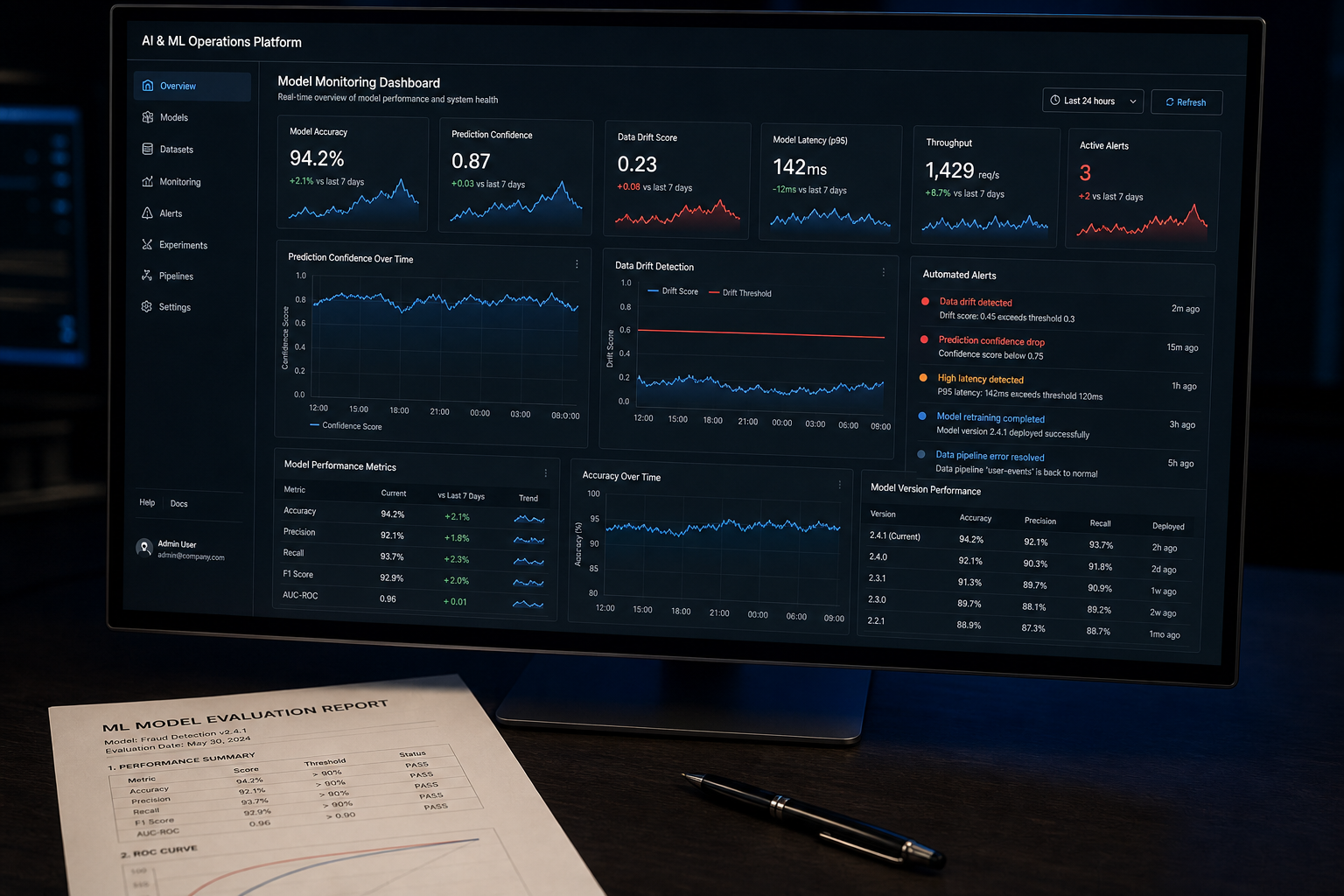Click the Experiments icon in the sidebar
The height and width of the screenshot is (896, 1344).
click(147, 244)
